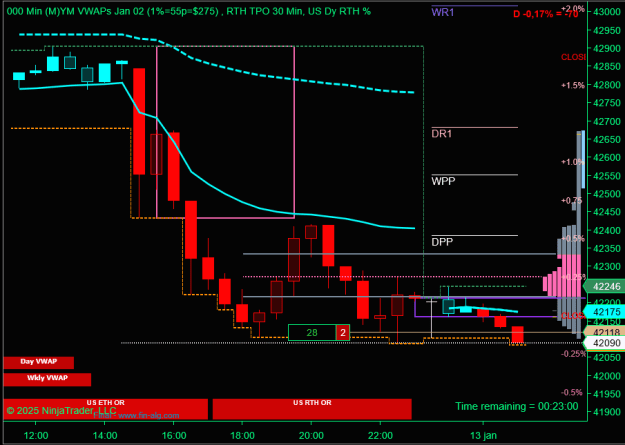
Task: Click the 42800 price axis label
Action: pos(607,85)
